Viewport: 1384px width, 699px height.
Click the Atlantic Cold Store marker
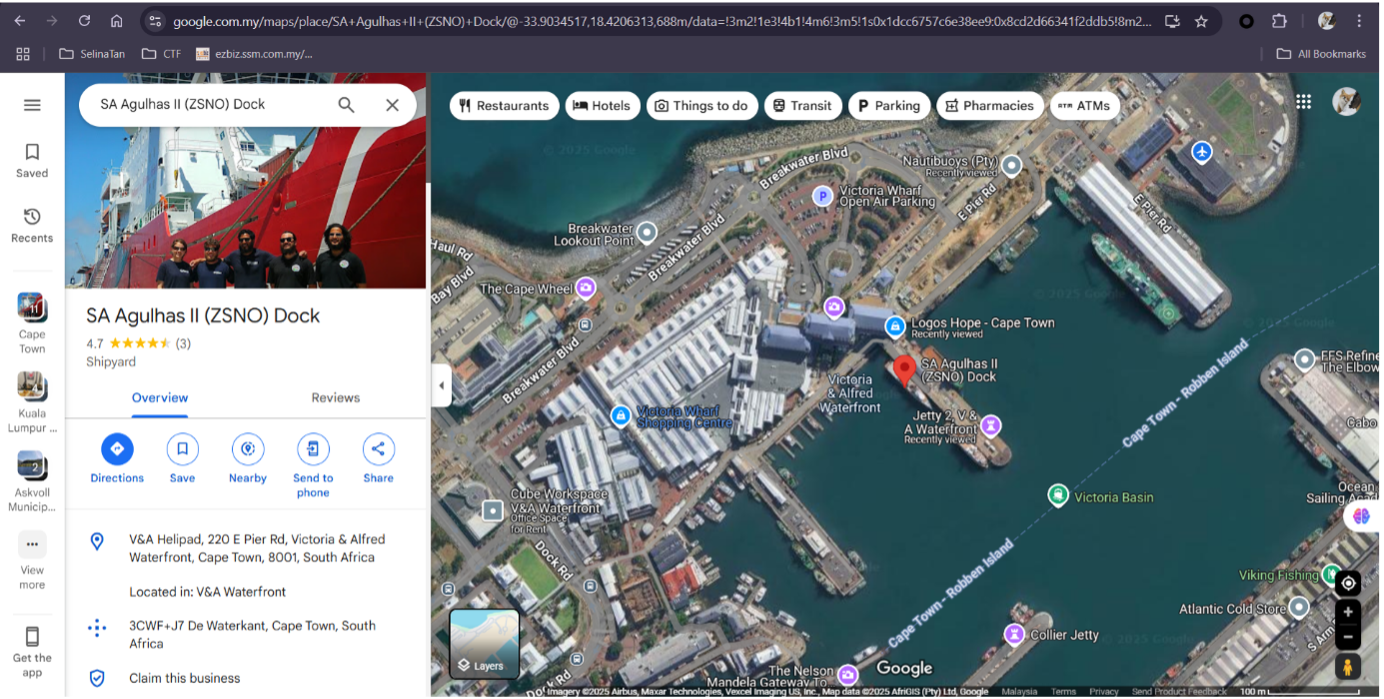tap(1299, 607)
